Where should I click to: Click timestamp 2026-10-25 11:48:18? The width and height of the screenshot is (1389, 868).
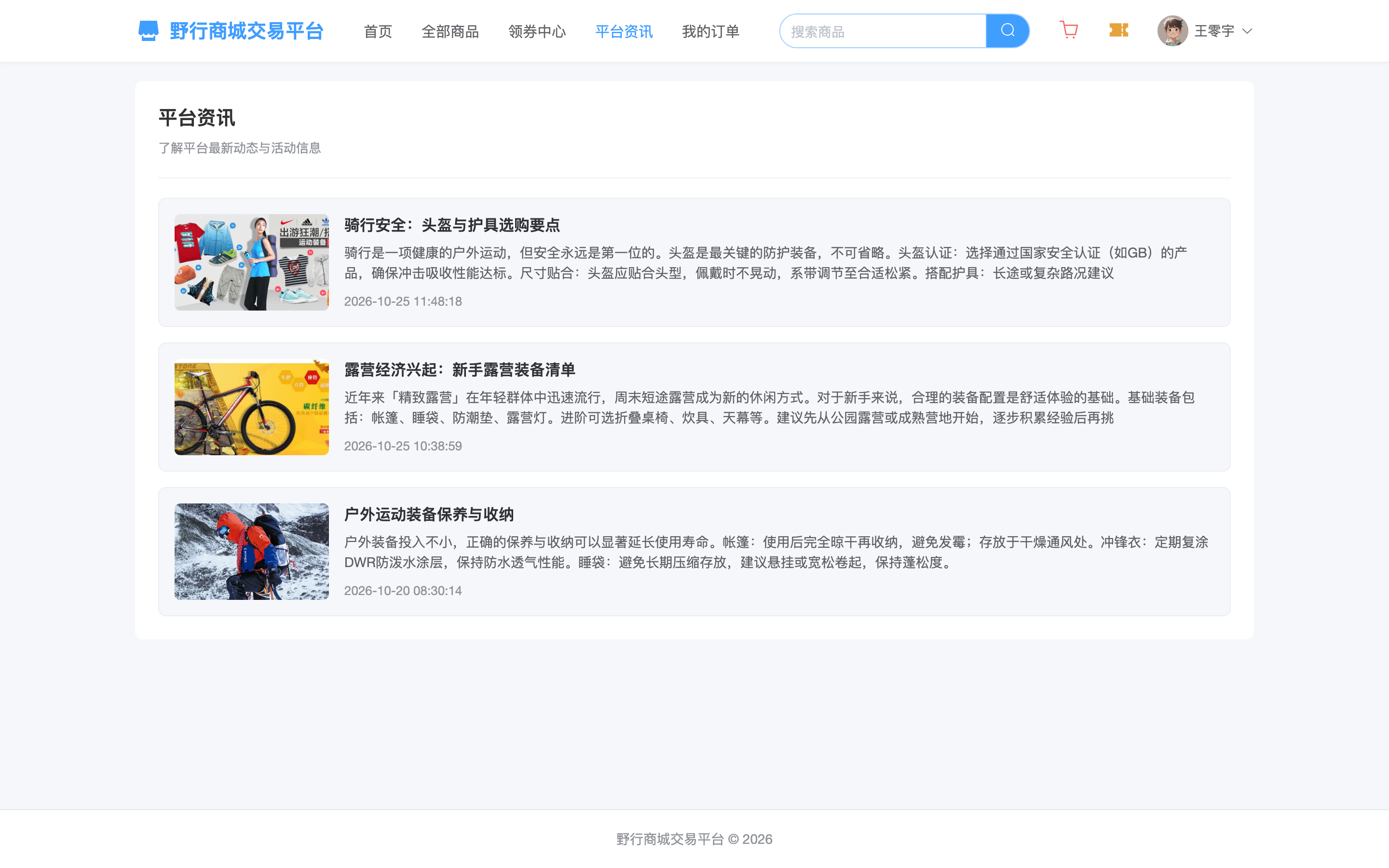point(403,301)
